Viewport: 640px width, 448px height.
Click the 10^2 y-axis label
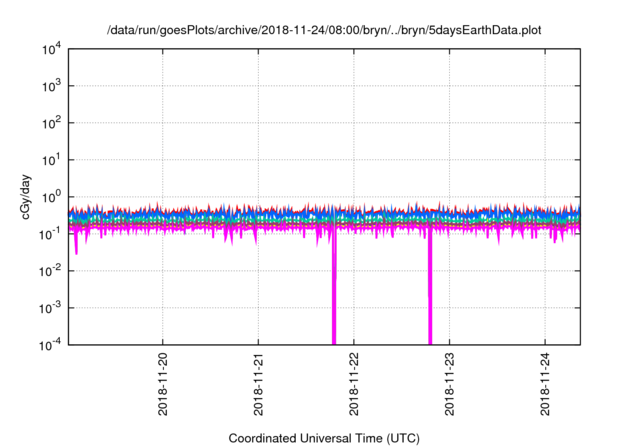pos(52,123)
